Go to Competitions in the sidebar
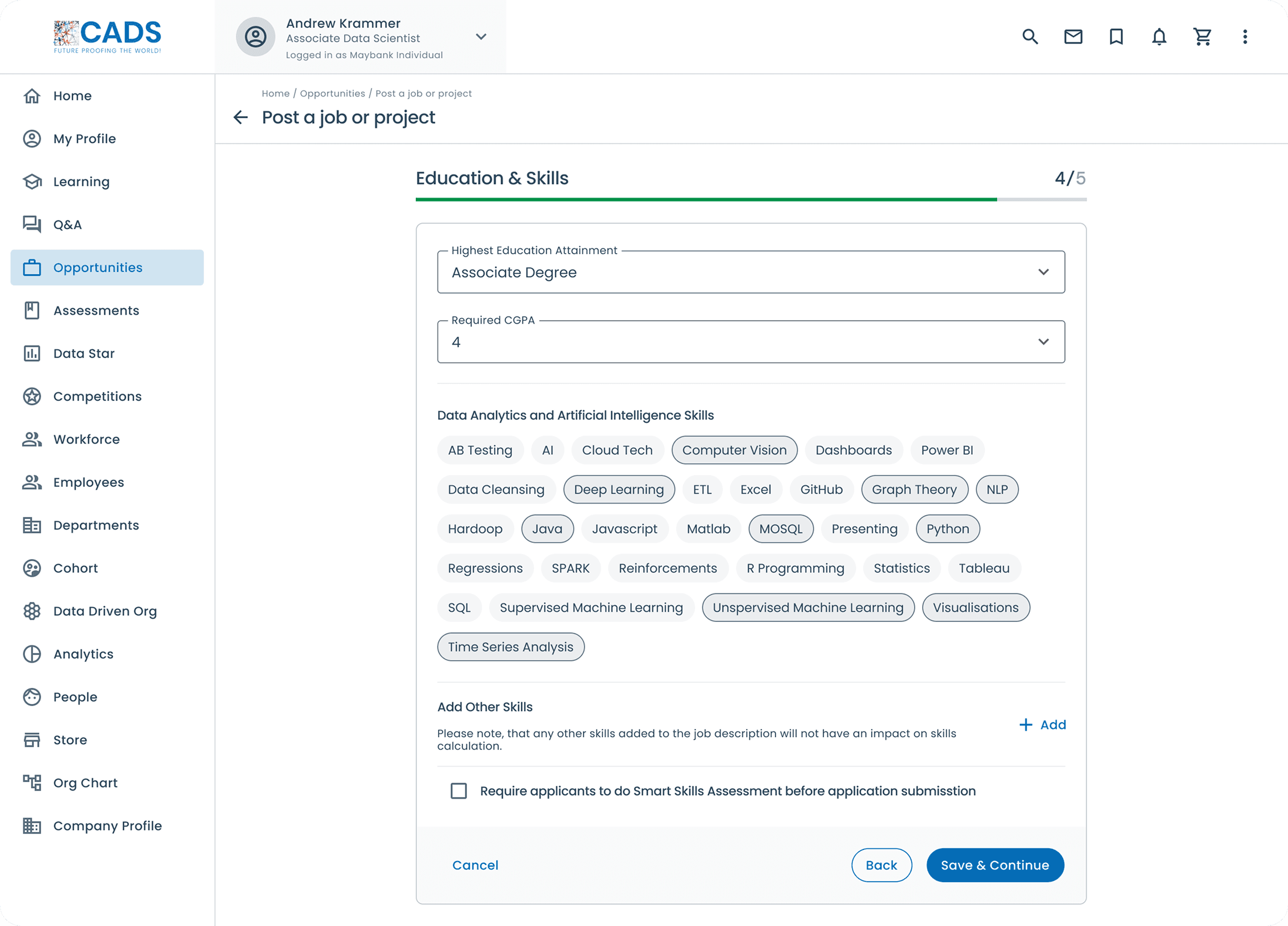 (97, 396)
